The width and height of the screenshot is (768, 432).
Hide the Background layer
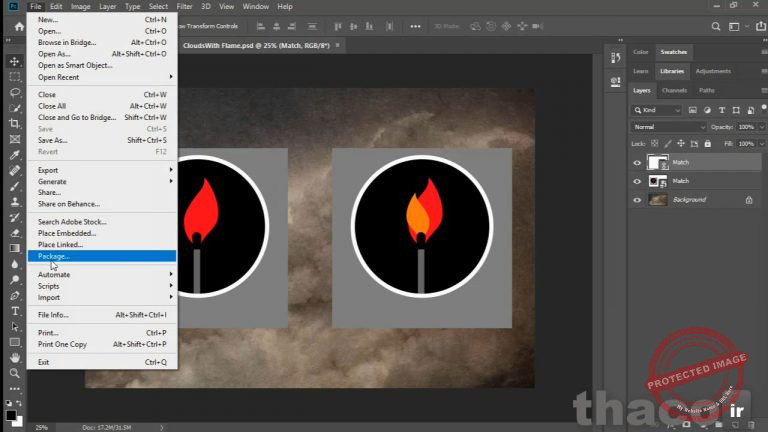click(x=638, y=200)
